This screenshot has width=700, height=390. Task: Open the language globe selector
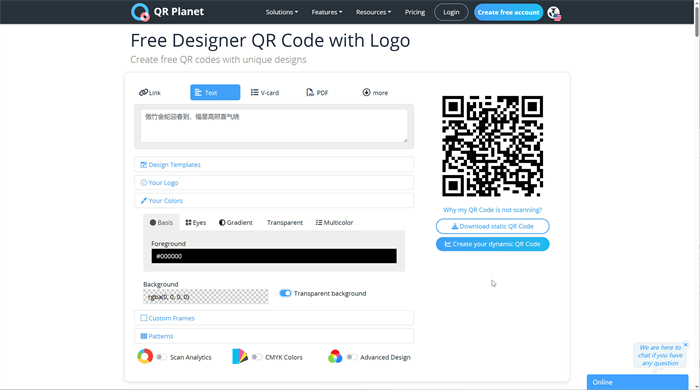(554, 13)
